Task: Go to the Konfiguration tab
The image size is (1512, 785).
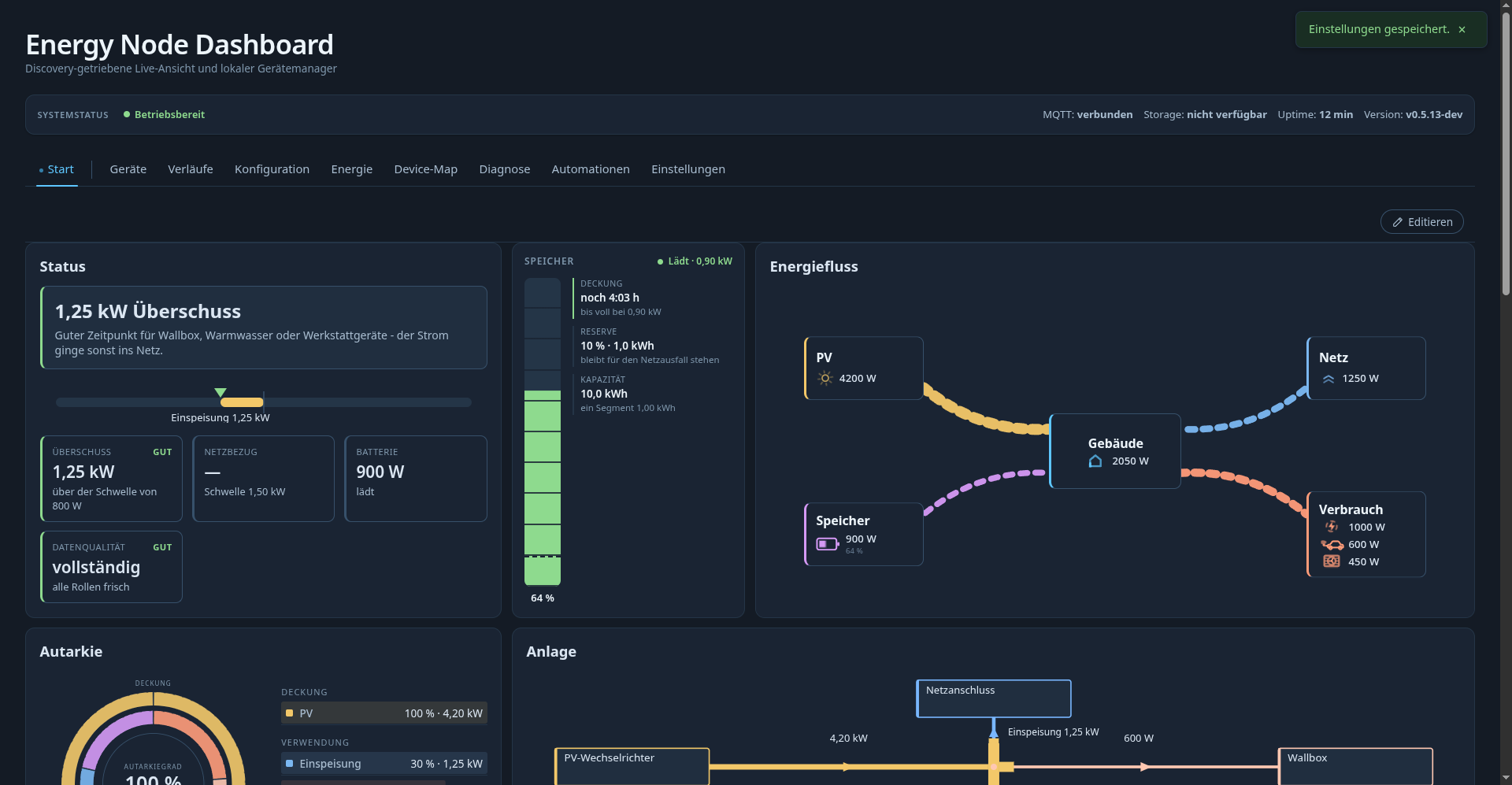Action: click(272, 169)
